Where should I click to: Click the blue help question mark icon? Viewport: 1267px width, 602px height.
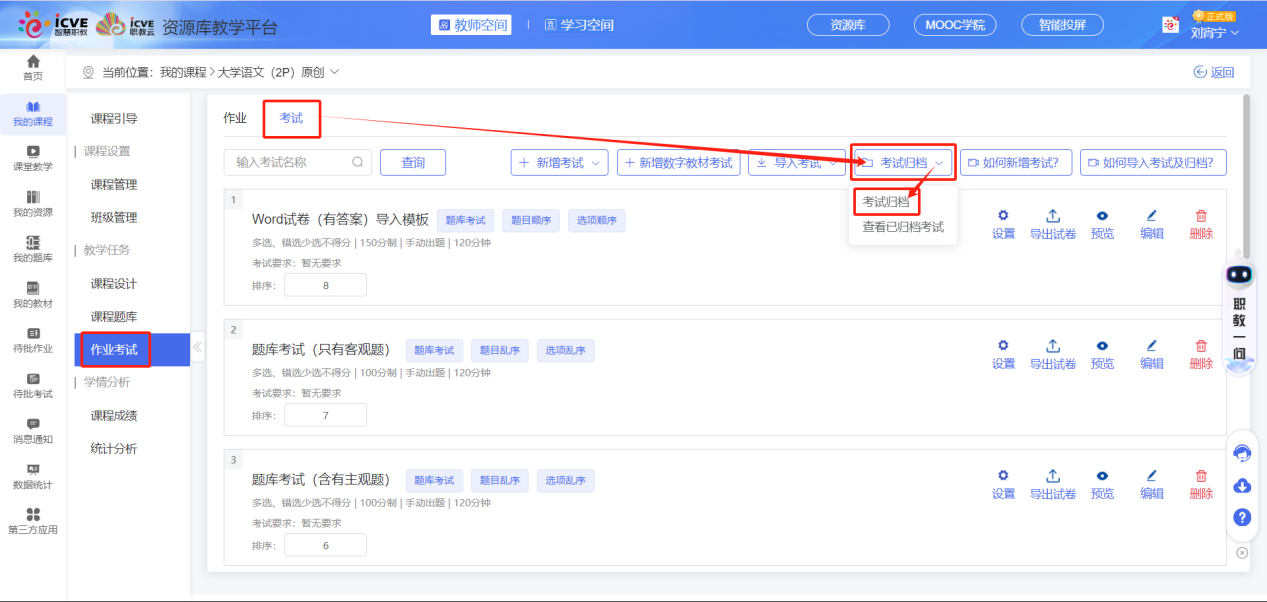(x=1242, y=517)
